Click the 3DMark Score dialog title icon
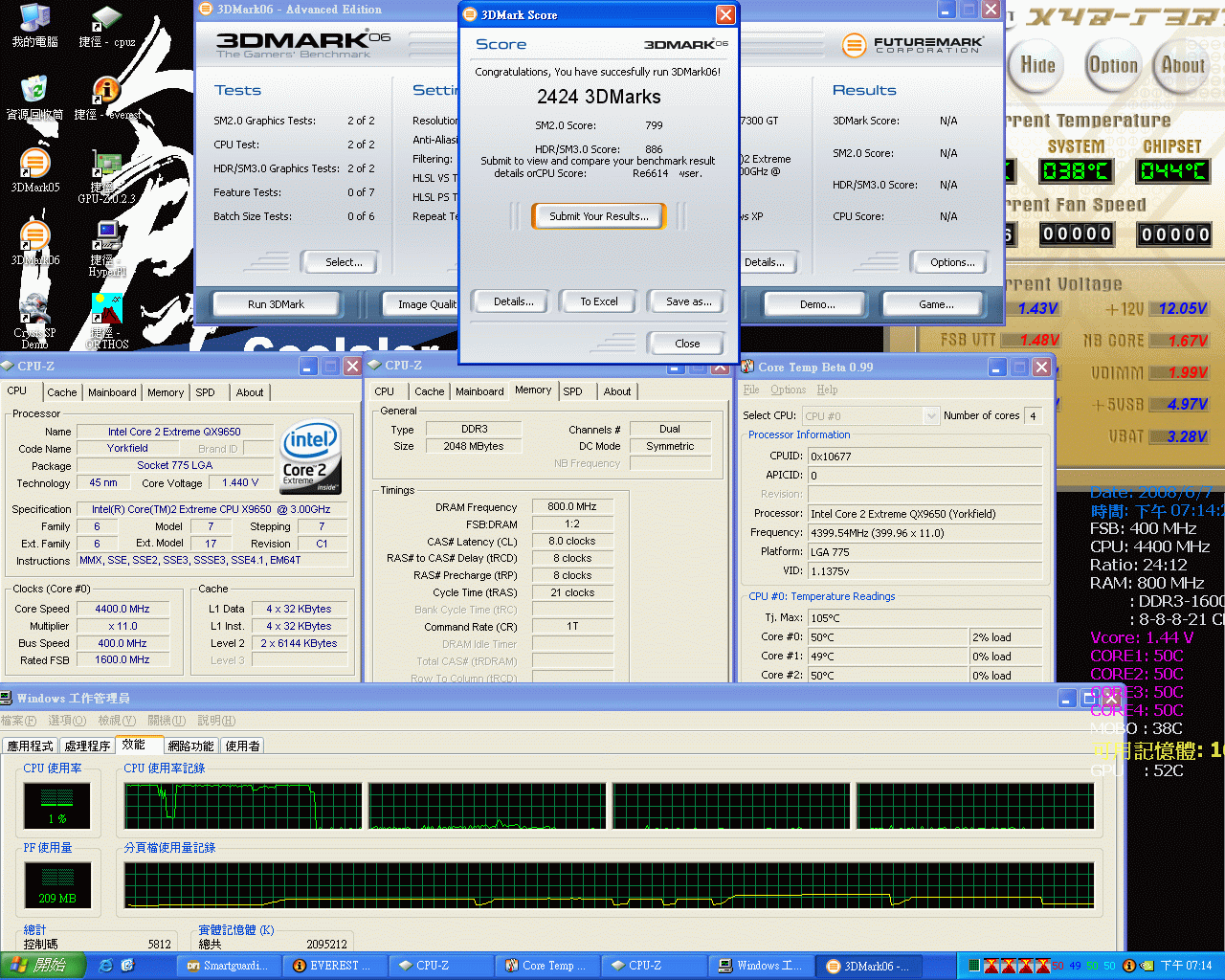 click(x=470, y=14)
